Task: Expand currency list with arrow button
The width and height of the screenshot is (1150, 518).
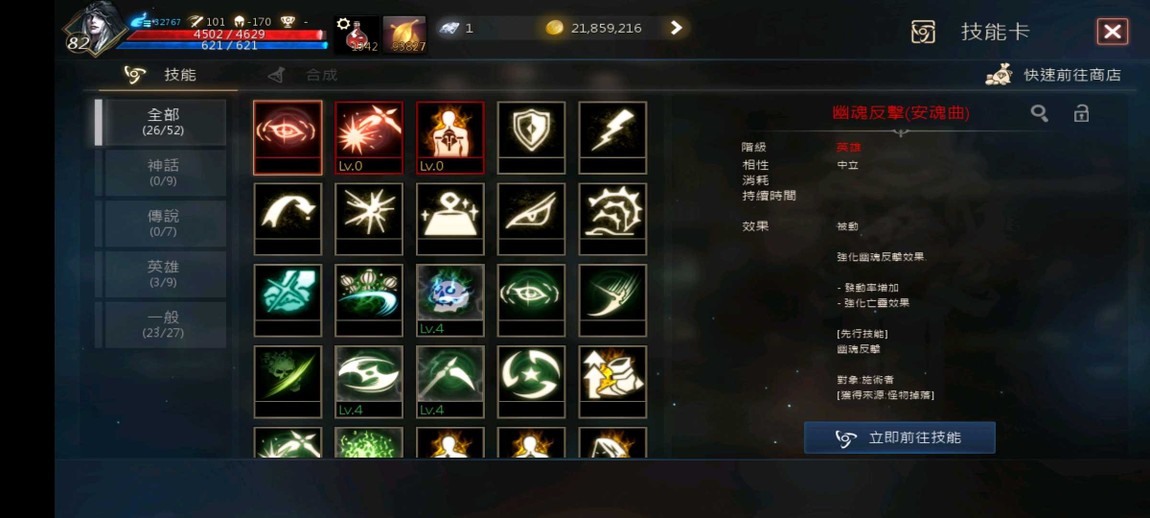Action: [676, 28]
